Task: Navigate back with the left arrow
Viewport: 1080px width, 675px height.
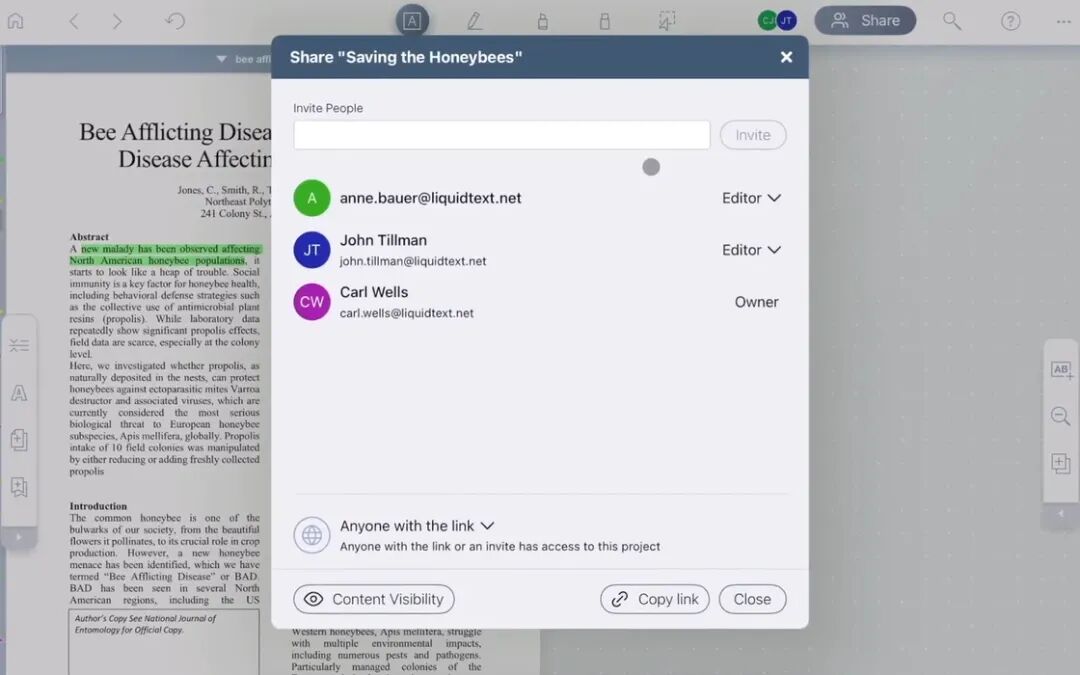Action: (x=74, y=21)
